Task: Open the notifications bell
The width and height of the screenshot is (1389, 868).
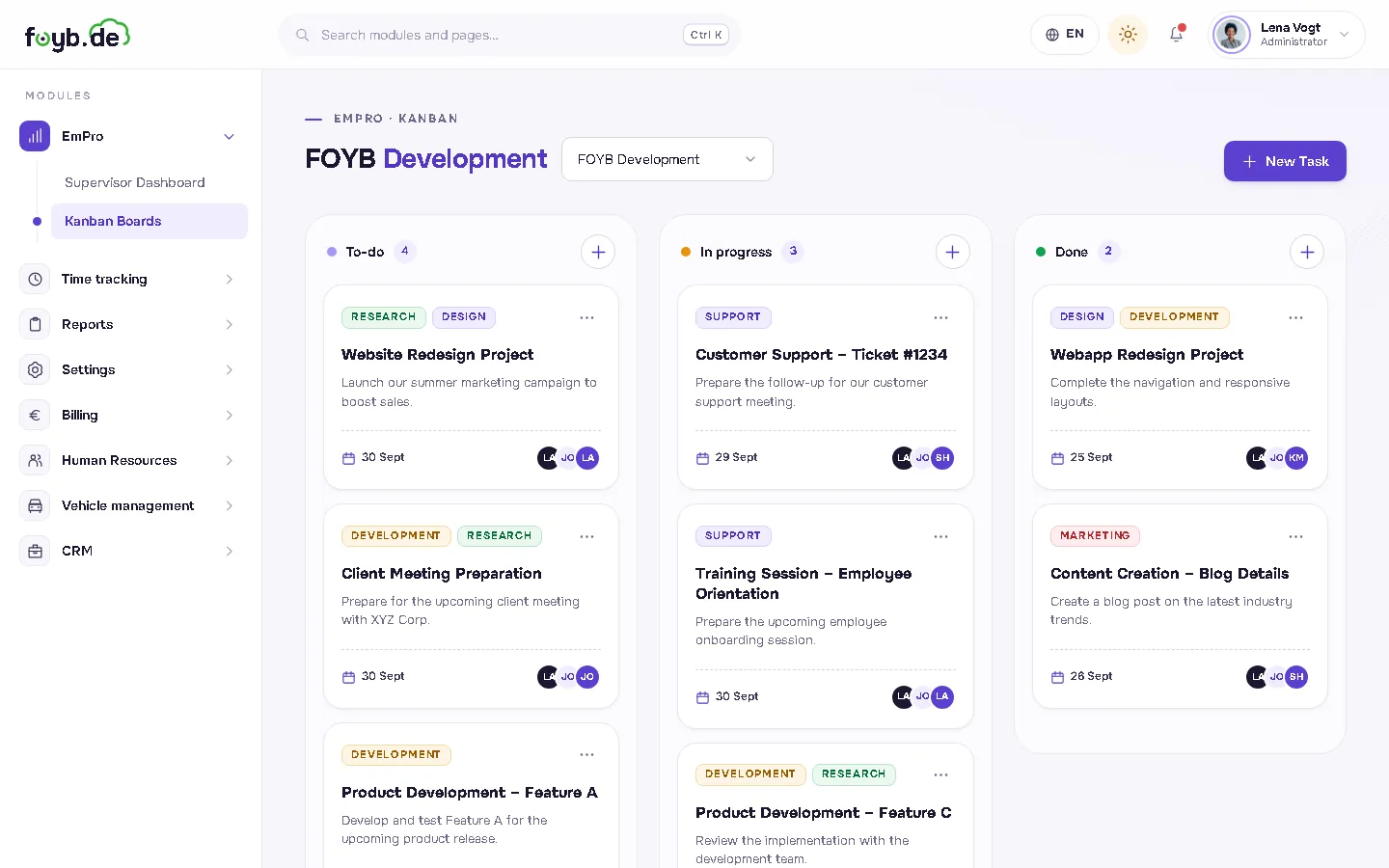Action: 1177,34
